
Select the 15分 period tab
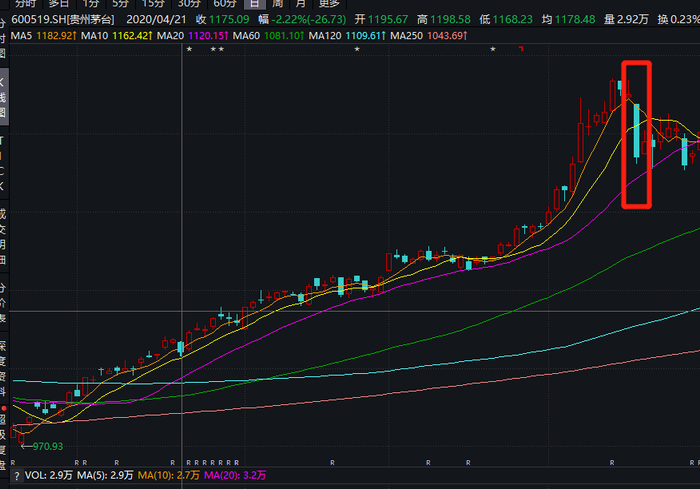point(154,4)
